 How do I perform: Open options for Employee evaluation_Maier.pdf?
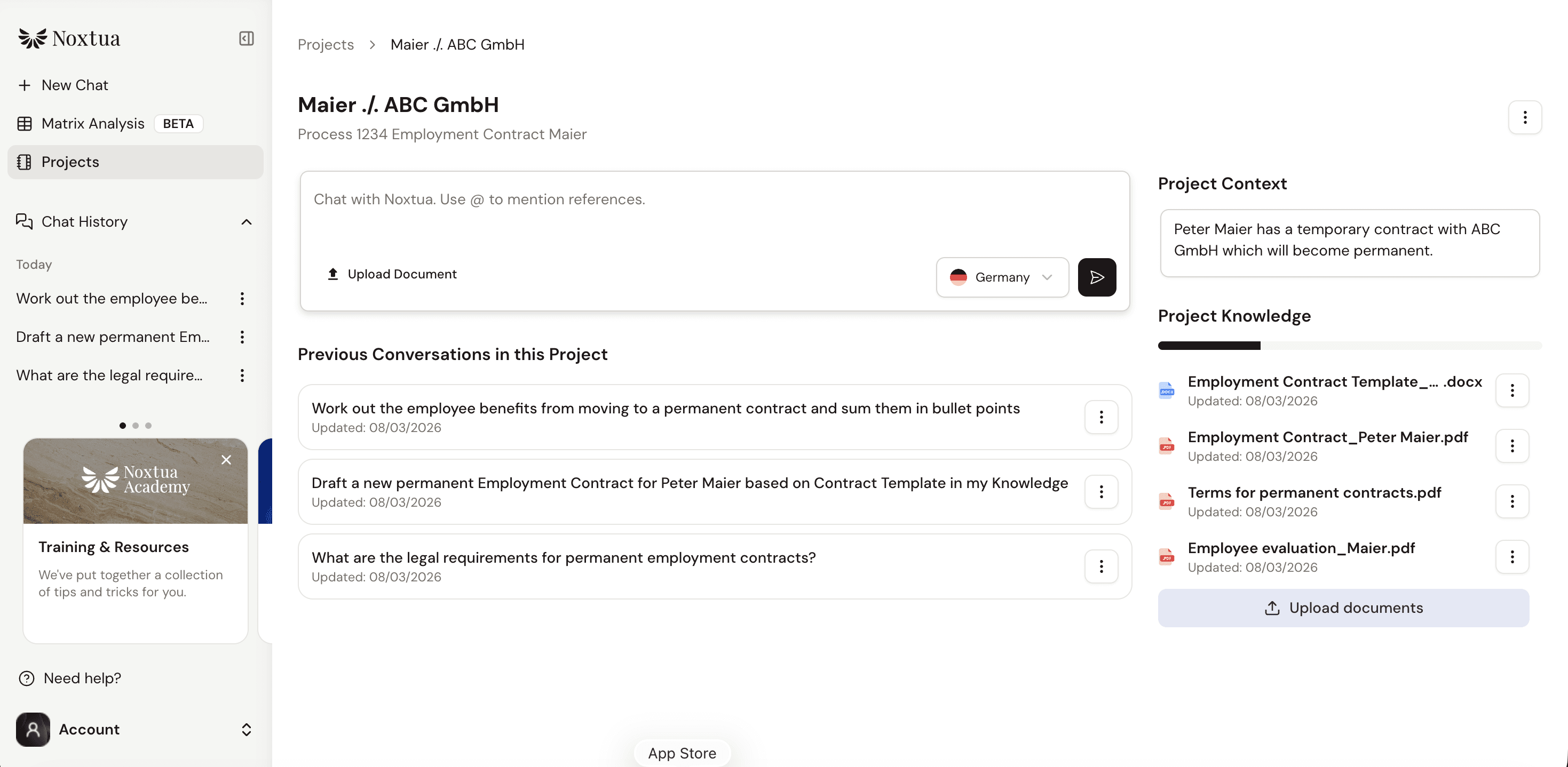pos(1512,557)
